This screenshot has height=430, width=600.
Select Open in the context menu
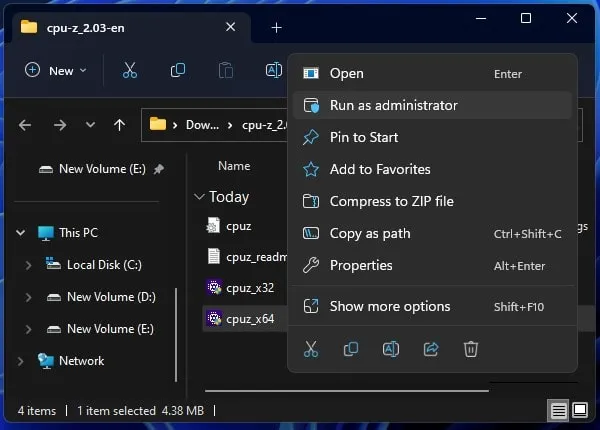coord(432,73)
